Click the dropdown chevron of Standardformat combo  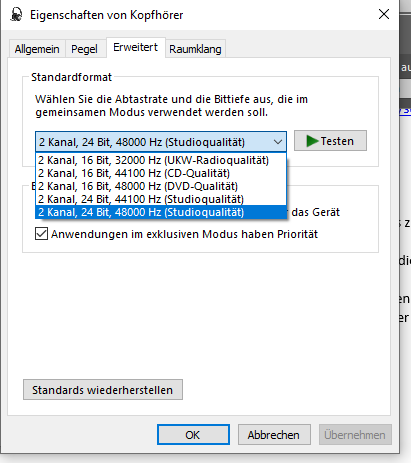[x=278, y=142]
